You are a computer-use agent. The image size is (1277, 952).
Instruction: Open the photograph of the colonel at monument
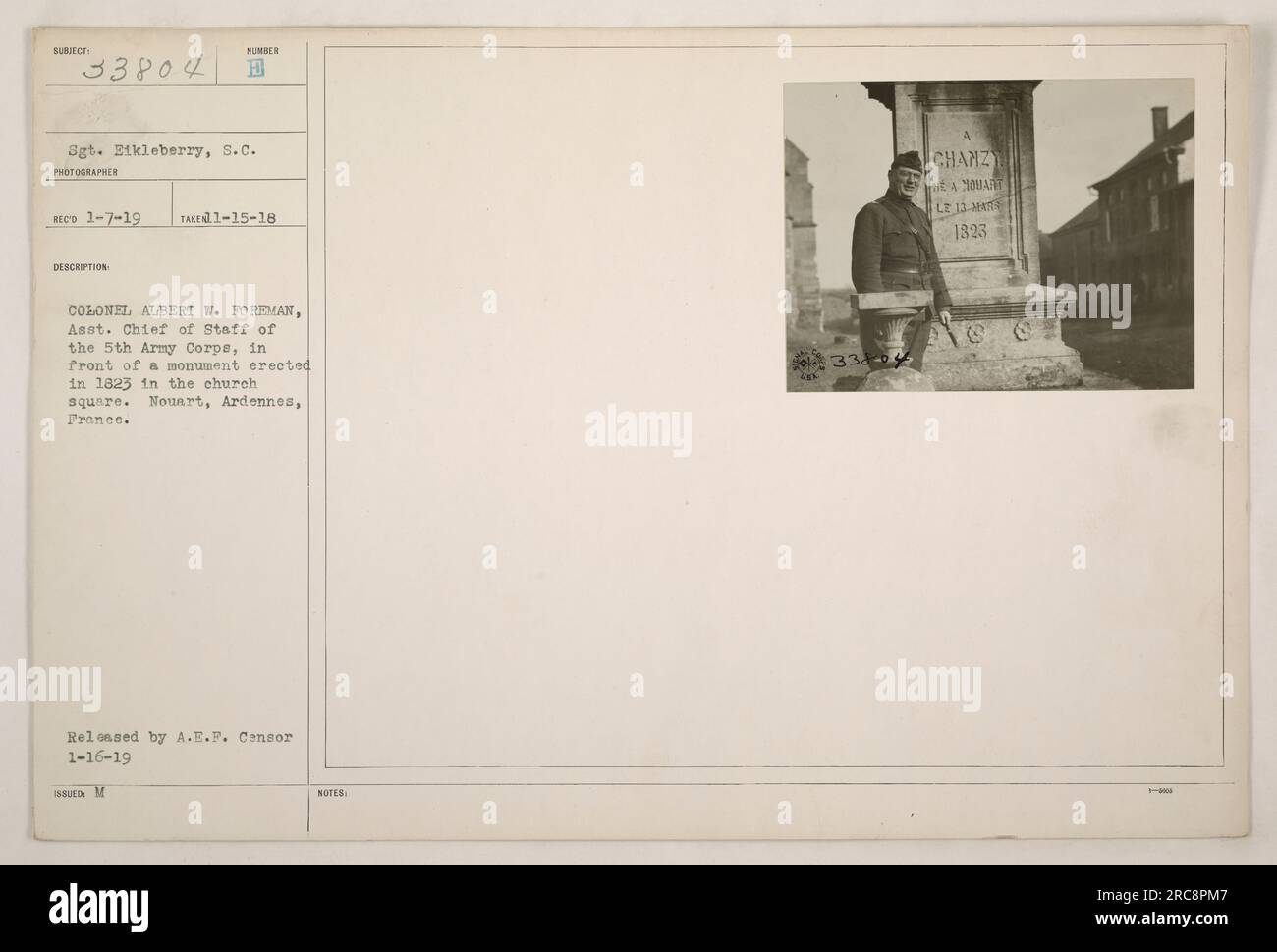point(989,236)
